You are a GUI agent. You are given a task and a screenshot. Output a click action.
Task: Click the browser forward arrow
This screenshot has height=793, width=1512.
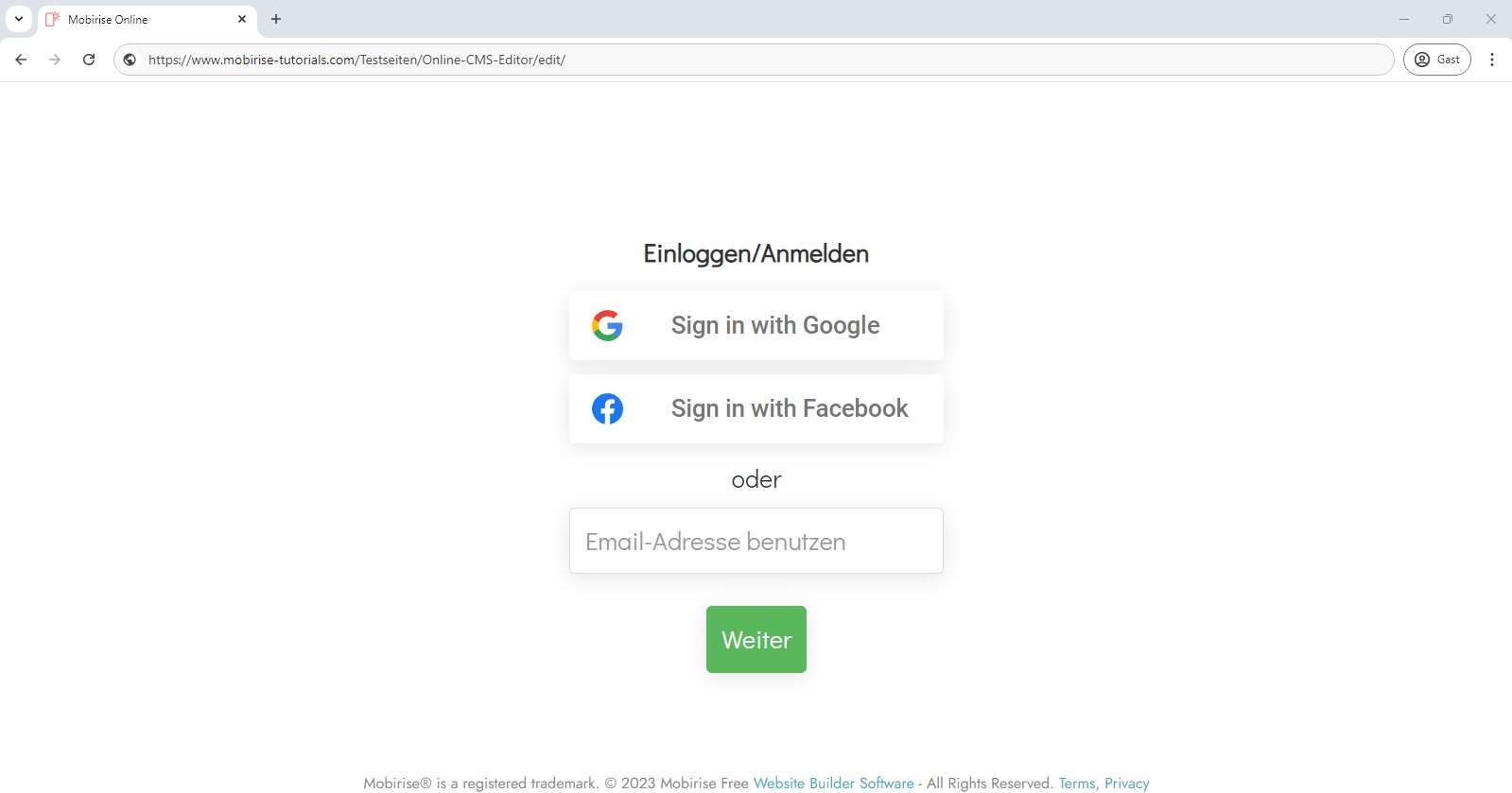[55, 60]
